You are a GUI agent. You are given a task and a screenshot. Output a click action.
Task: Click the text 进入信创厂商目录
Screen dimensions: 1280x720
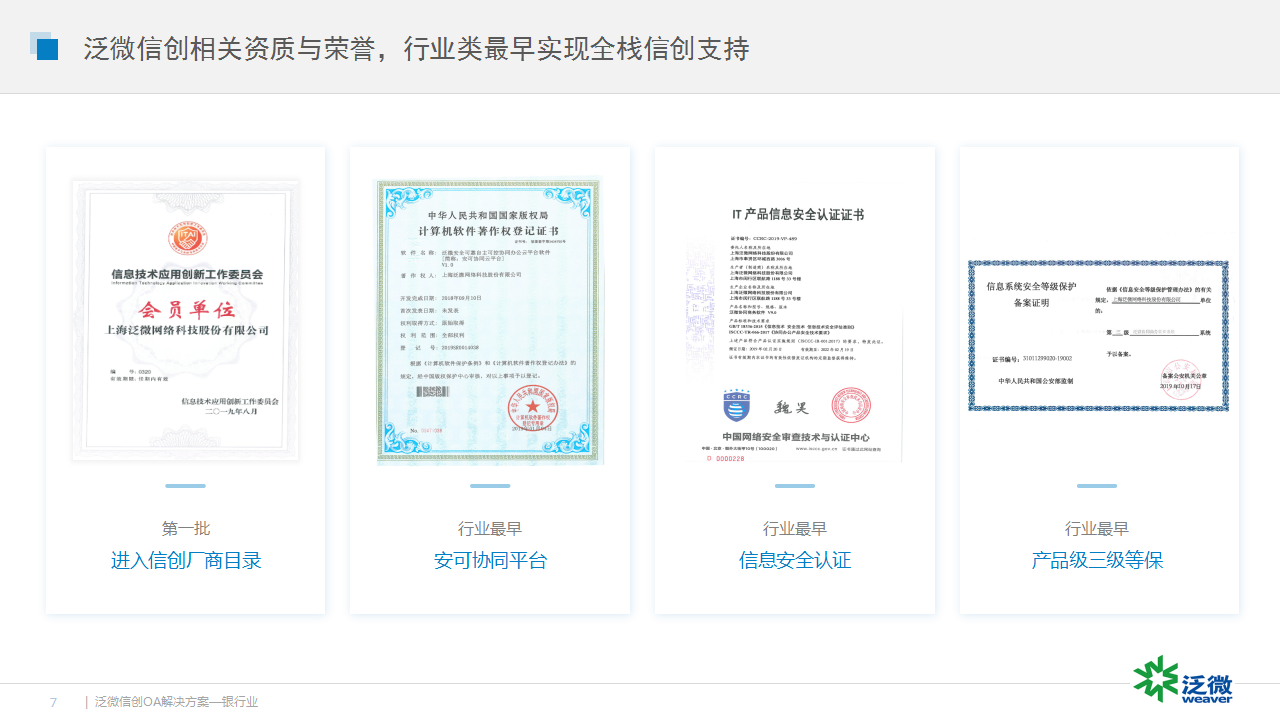pyautogui.click(x=186, y=560)
